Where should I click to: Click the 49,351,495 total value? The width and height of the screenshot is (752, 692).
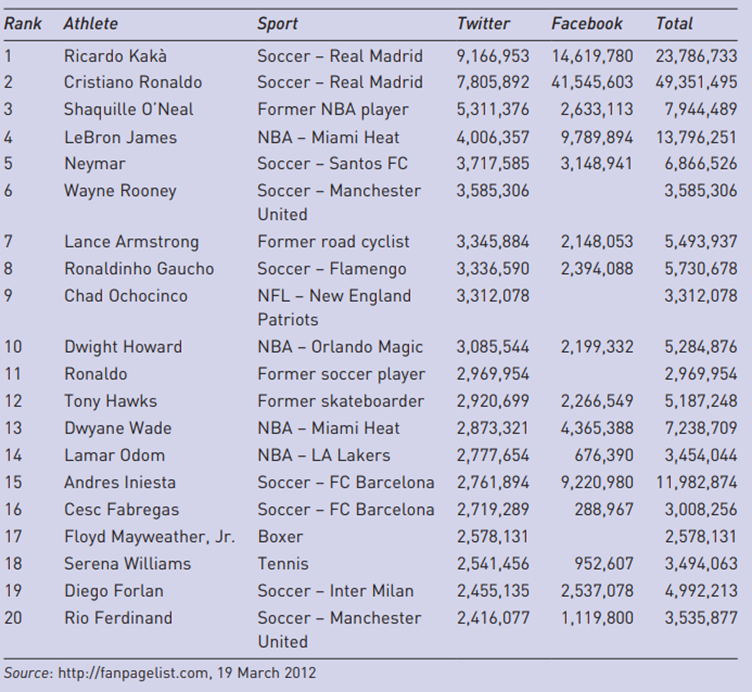point(696,82)
